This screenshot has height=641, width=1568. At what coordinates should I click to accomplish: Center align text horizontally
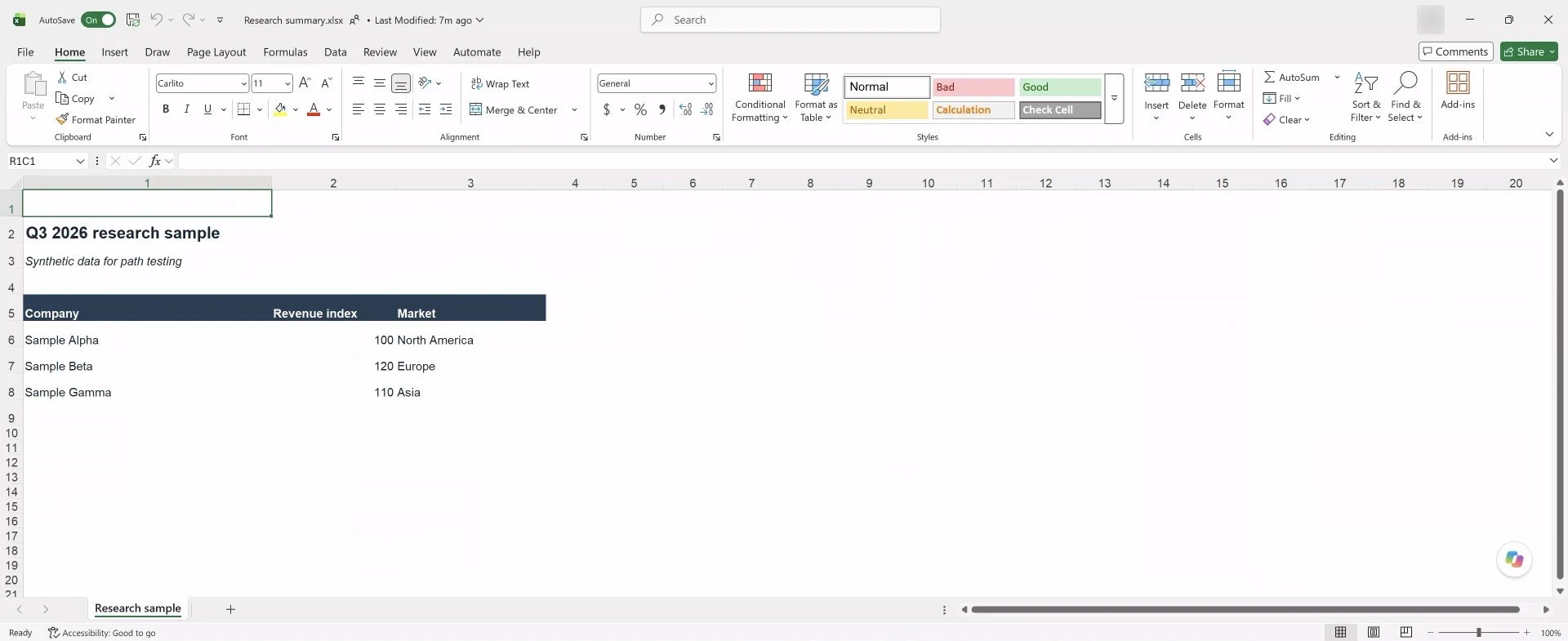pyautogui.click(x=380, y=109)
